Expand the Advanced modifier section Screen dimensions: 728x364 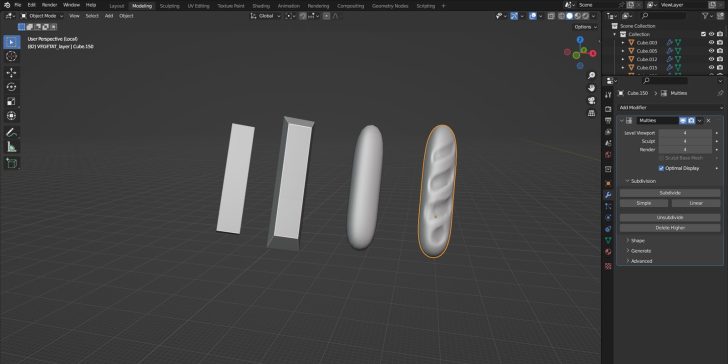point(641,261)
